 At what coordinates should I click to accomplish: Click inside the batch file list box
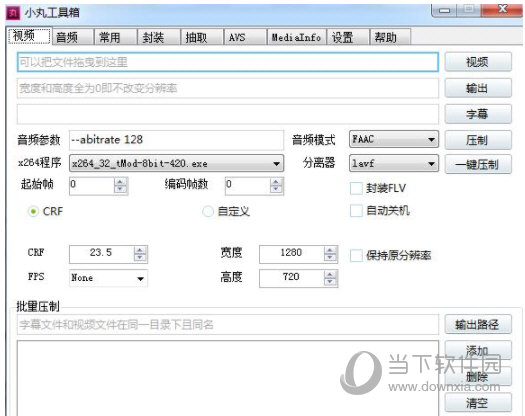[228, 378]
